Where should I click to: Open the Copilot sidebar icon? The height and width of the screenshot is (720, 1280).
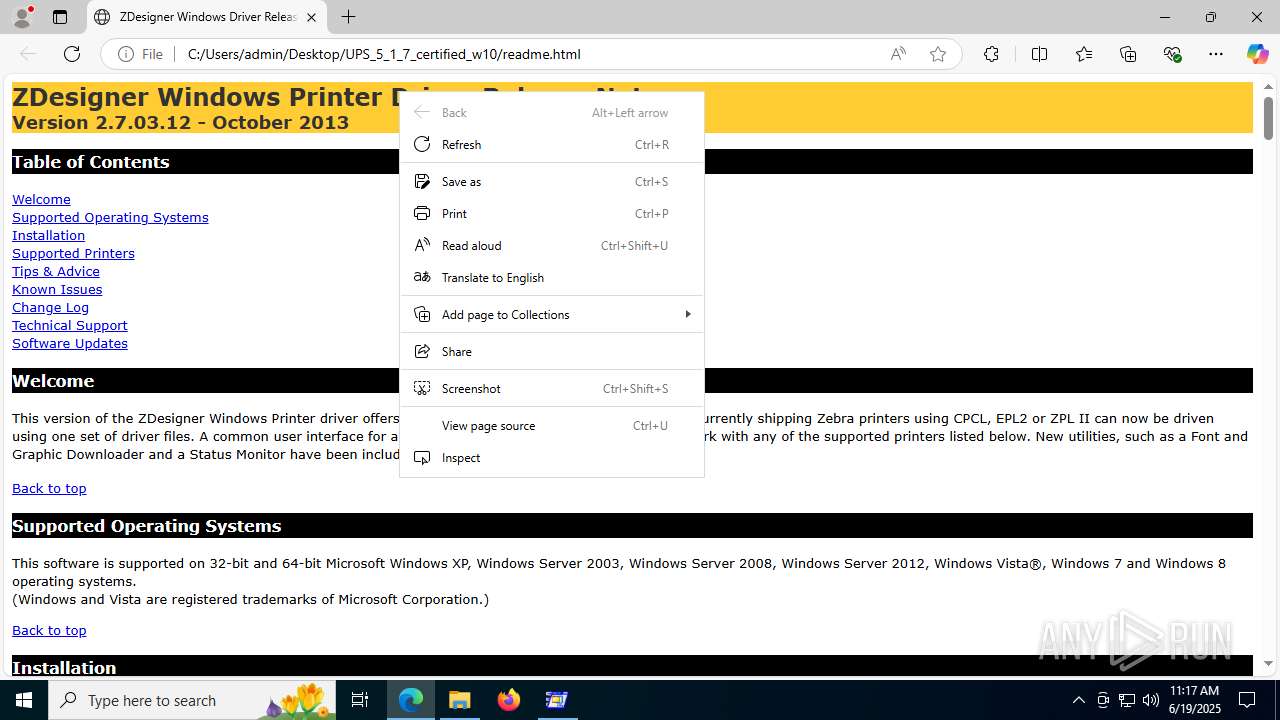tap(1257, 54)
